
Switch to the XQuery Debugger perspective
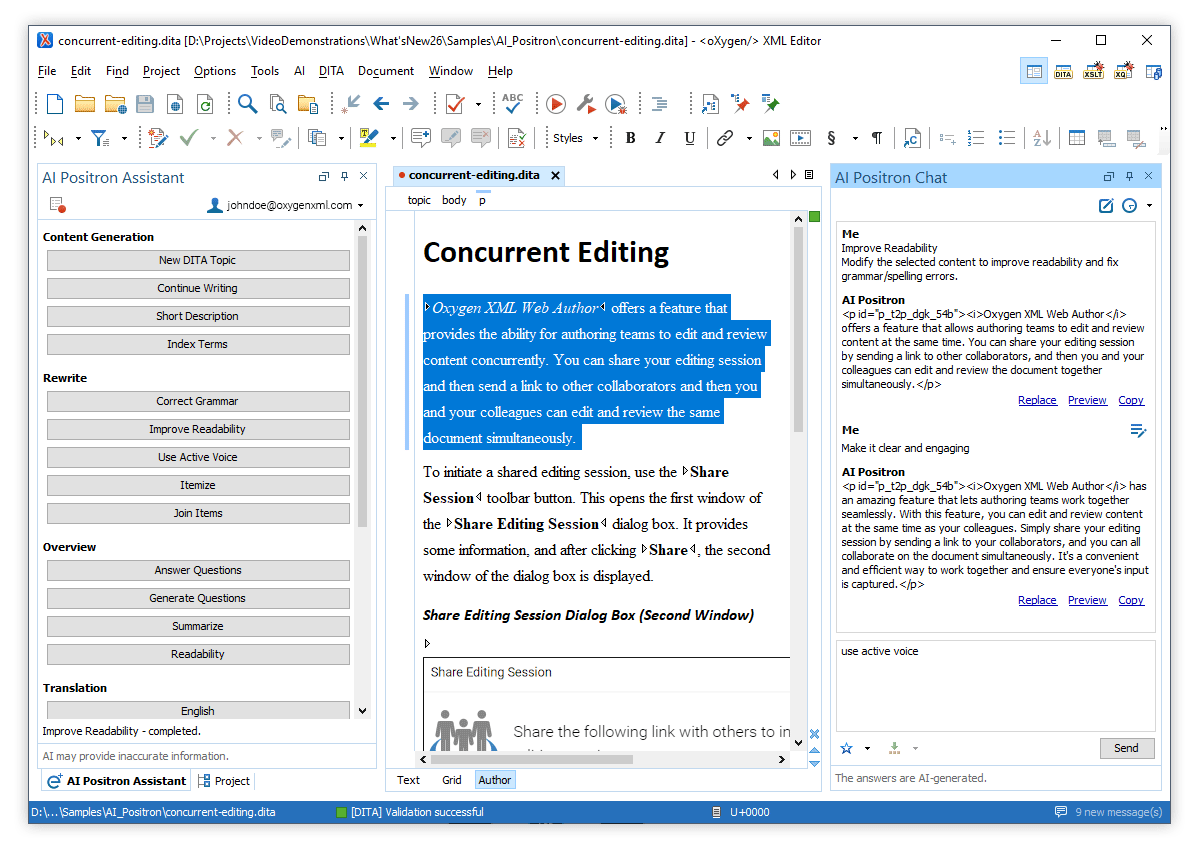click(1123, 71)
